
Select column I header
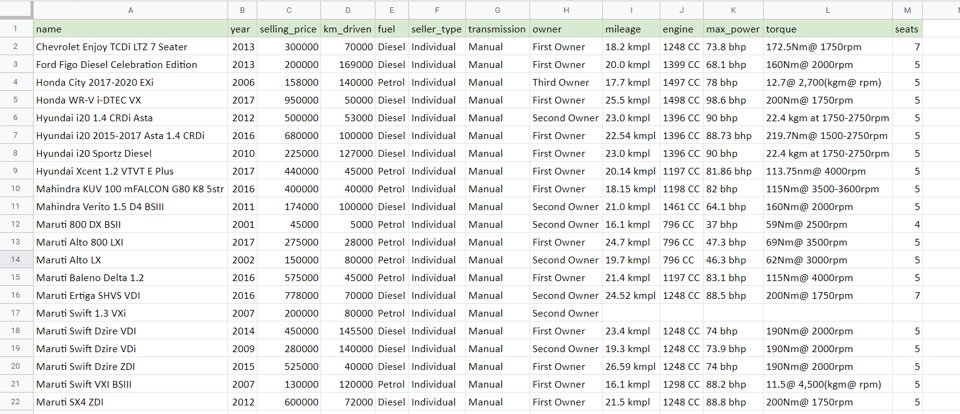[631, 10]
